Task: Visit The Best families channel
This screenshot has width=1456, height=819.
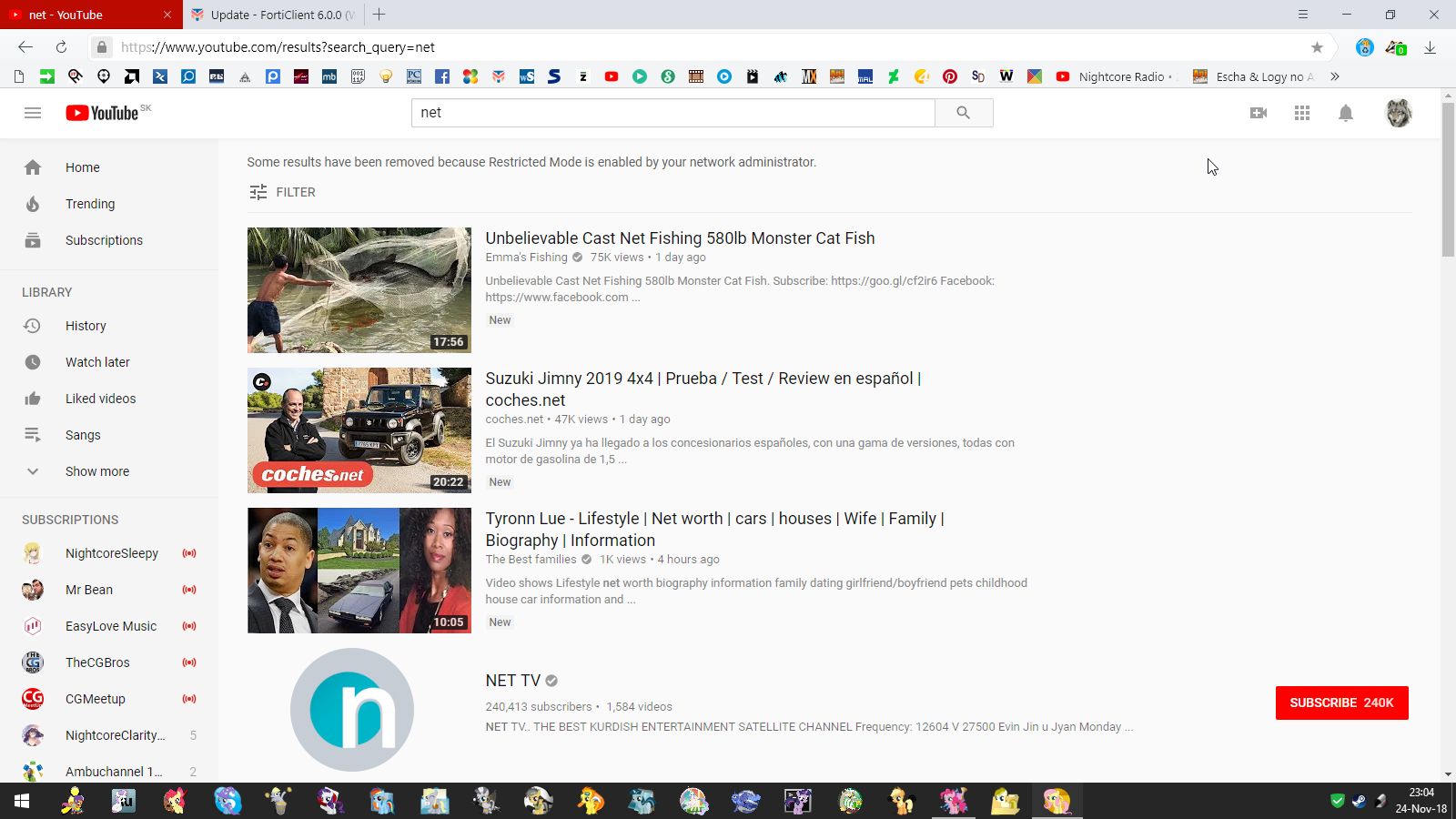Action: pyautogui.click(x=531, y=560)
